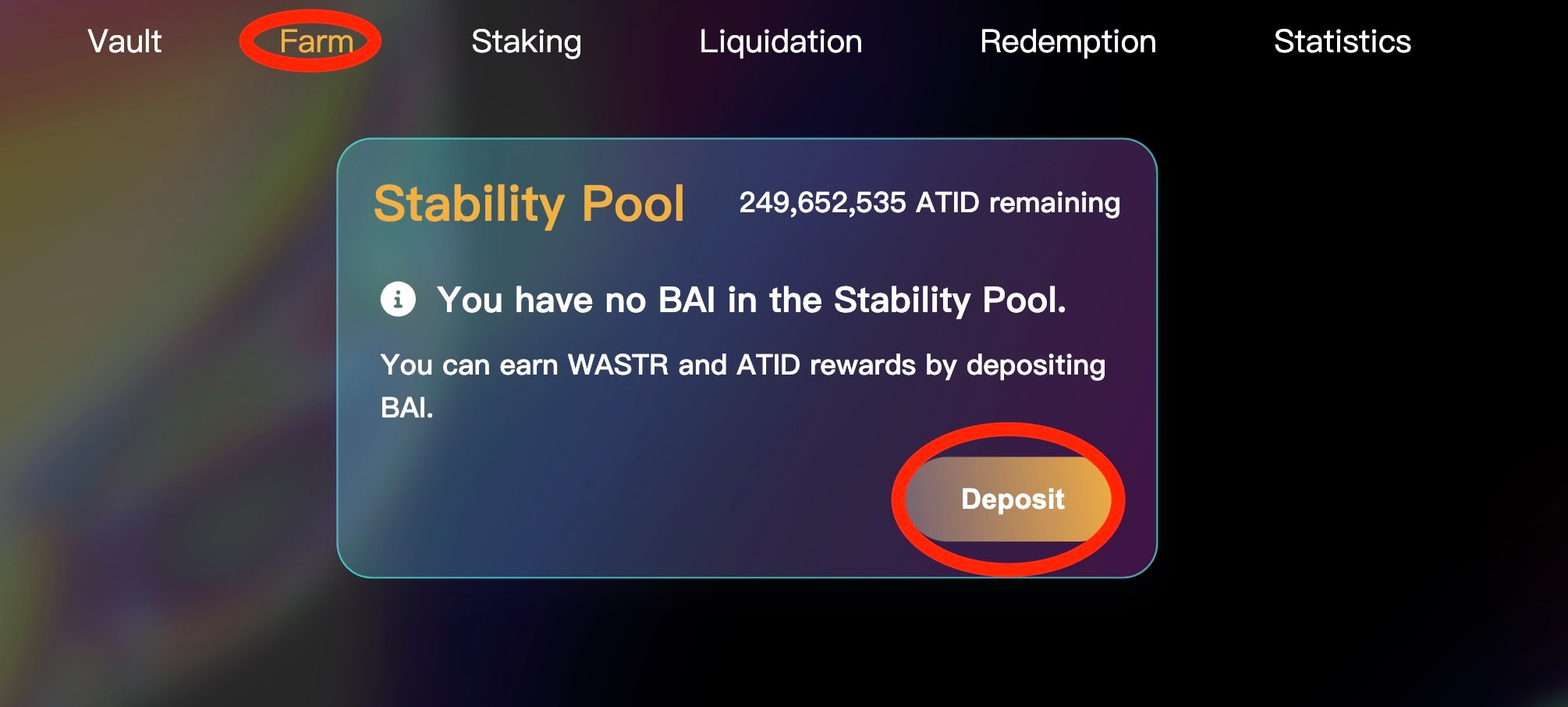This screenshot has height=707, width=1568.
Task: View the Statistics tab
Action: pos(1342,41)
